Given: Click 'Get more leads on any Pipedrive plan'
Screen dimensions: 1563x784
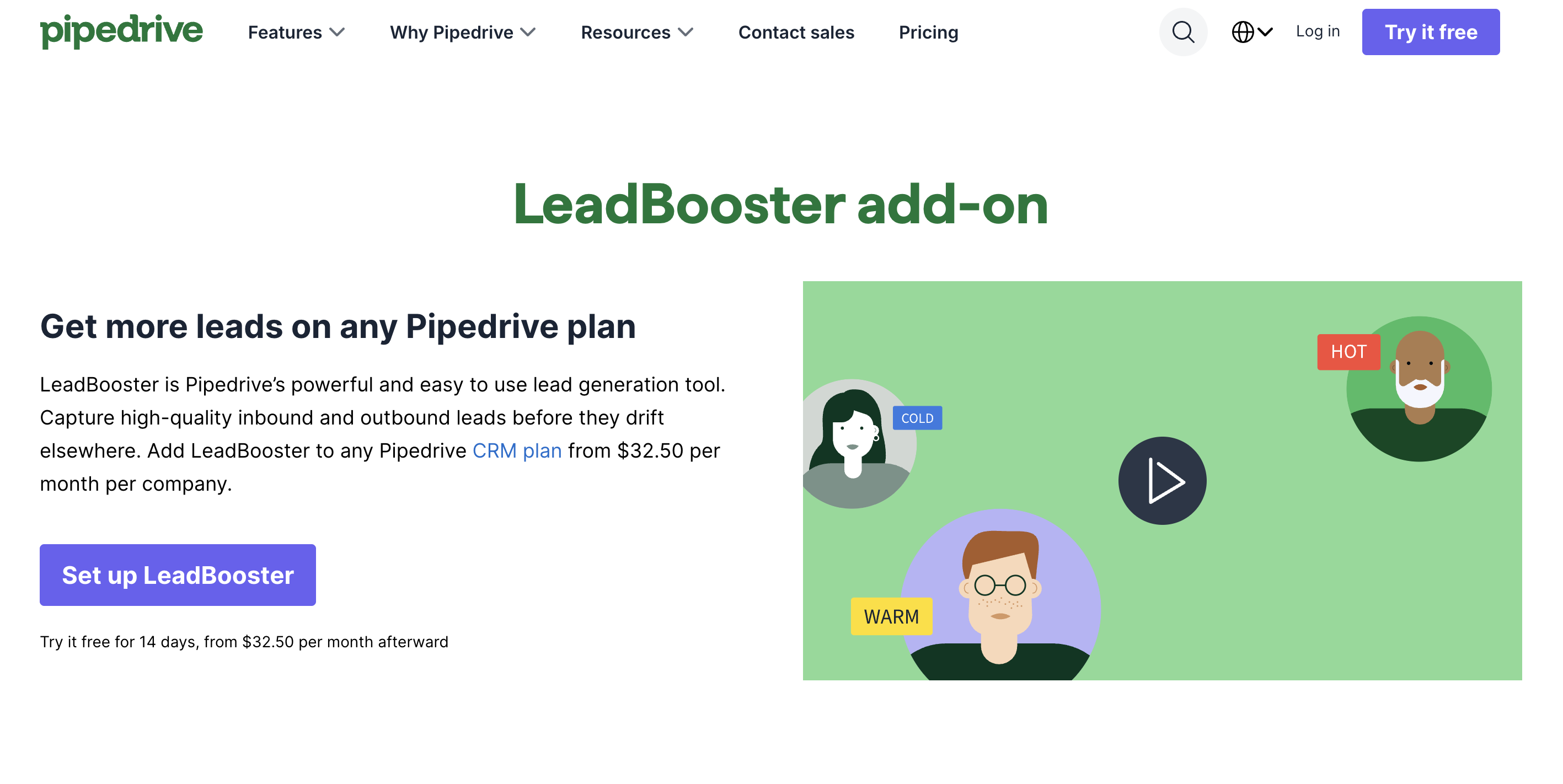Looking at the screenshot, I should [x=338, y=326].
